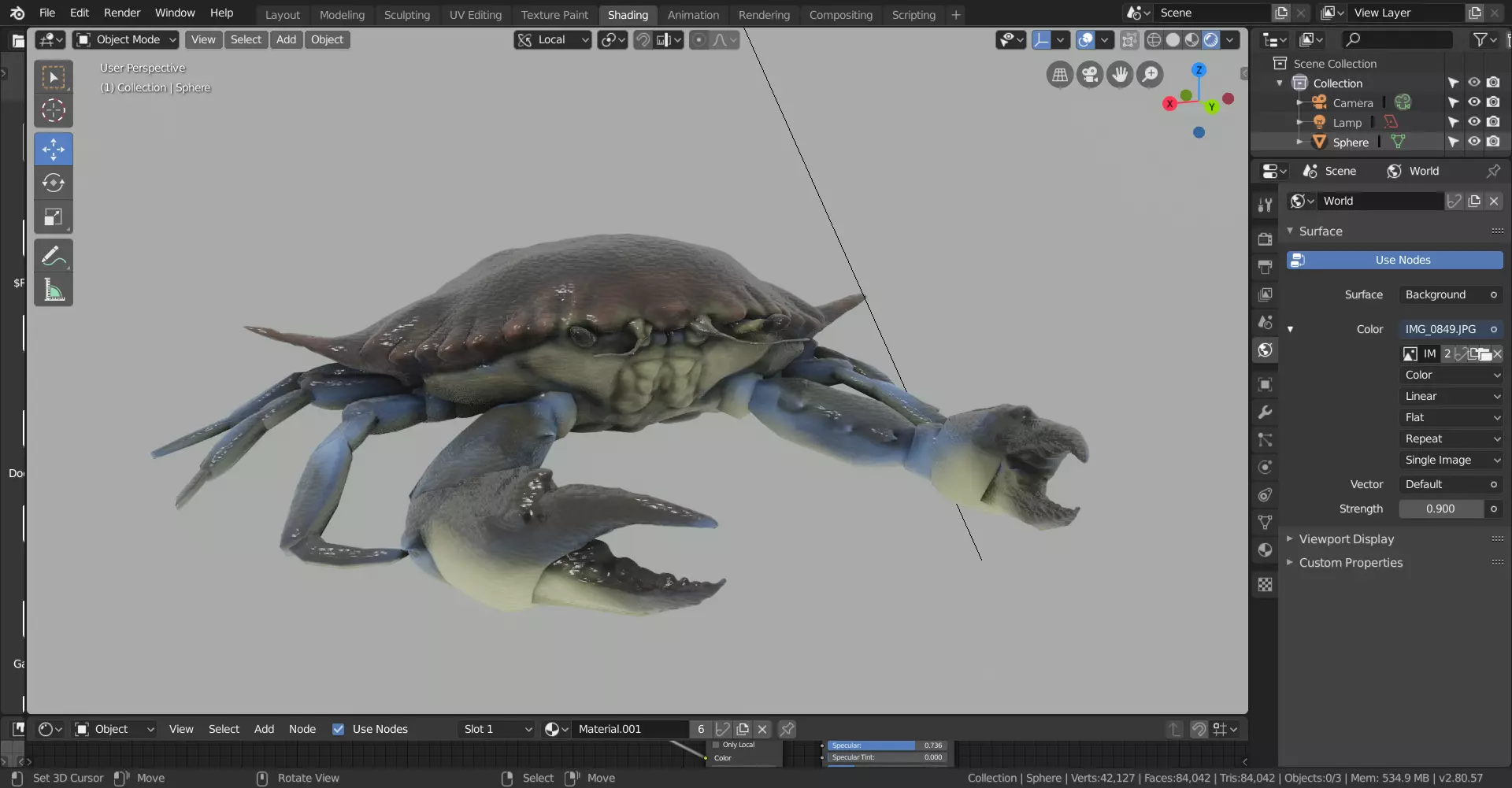Image resolution: width=1512 pixels, height=788 pixels.
Task: Open the Single Image source dropdown
Action: [x=1451, y=460]
